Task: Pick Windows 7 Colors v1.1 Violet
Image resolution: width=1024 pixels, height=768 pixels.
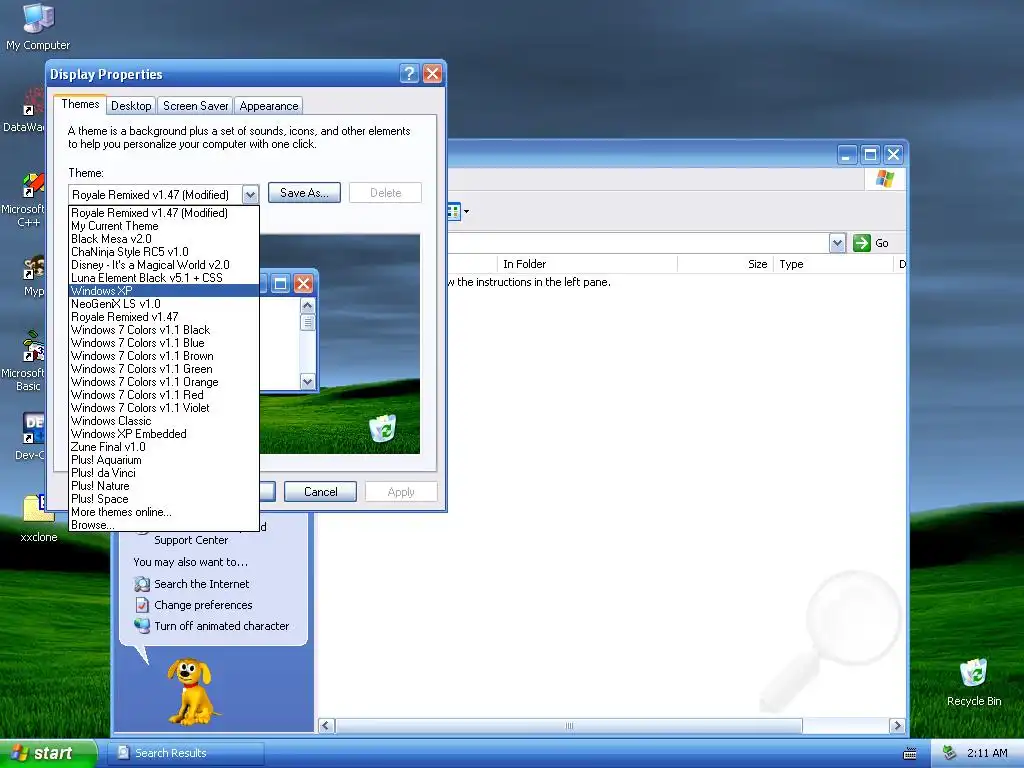Action: pyautogui.click(x=163, y=408)
